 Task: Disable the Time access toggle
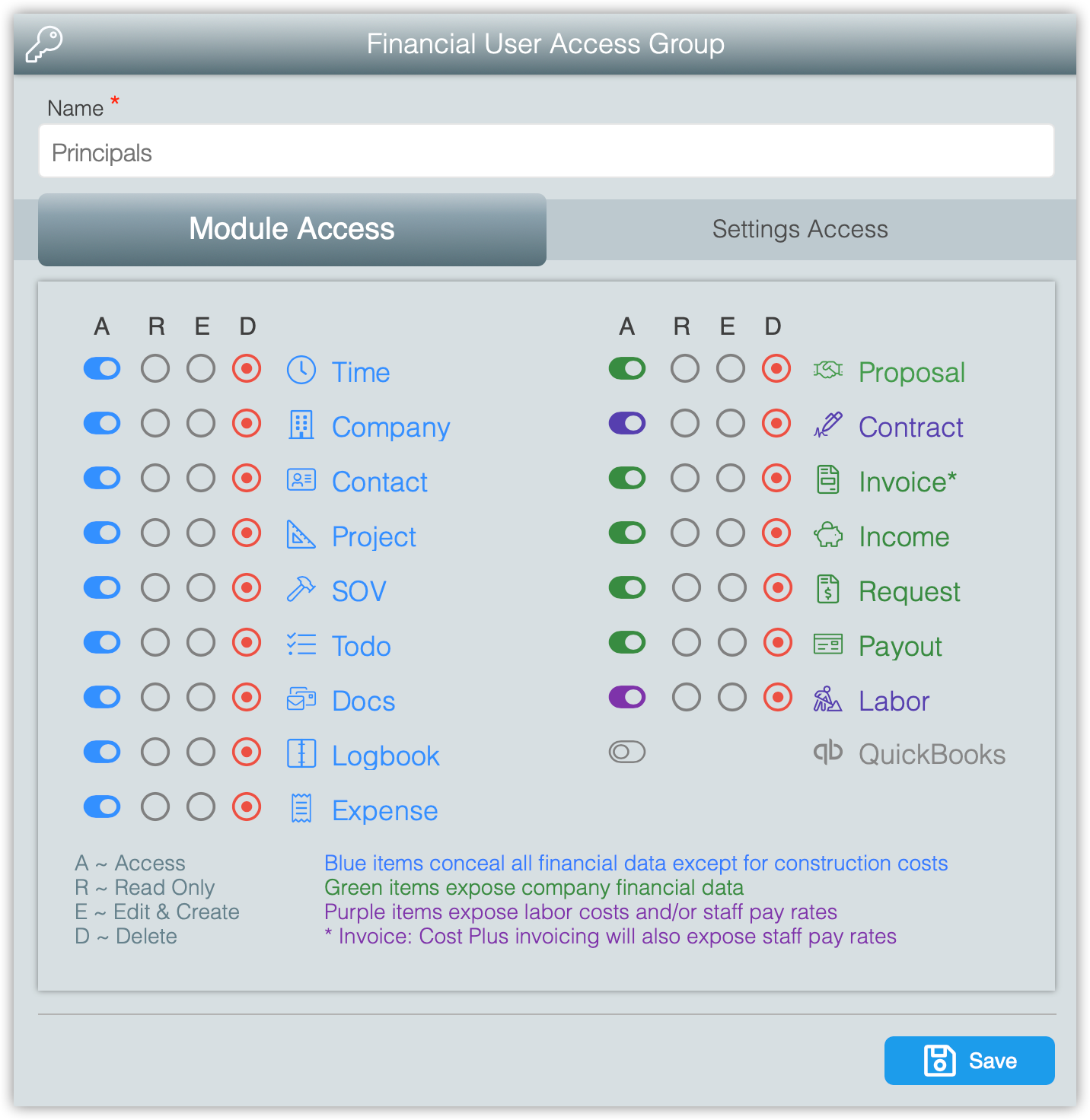102,369
